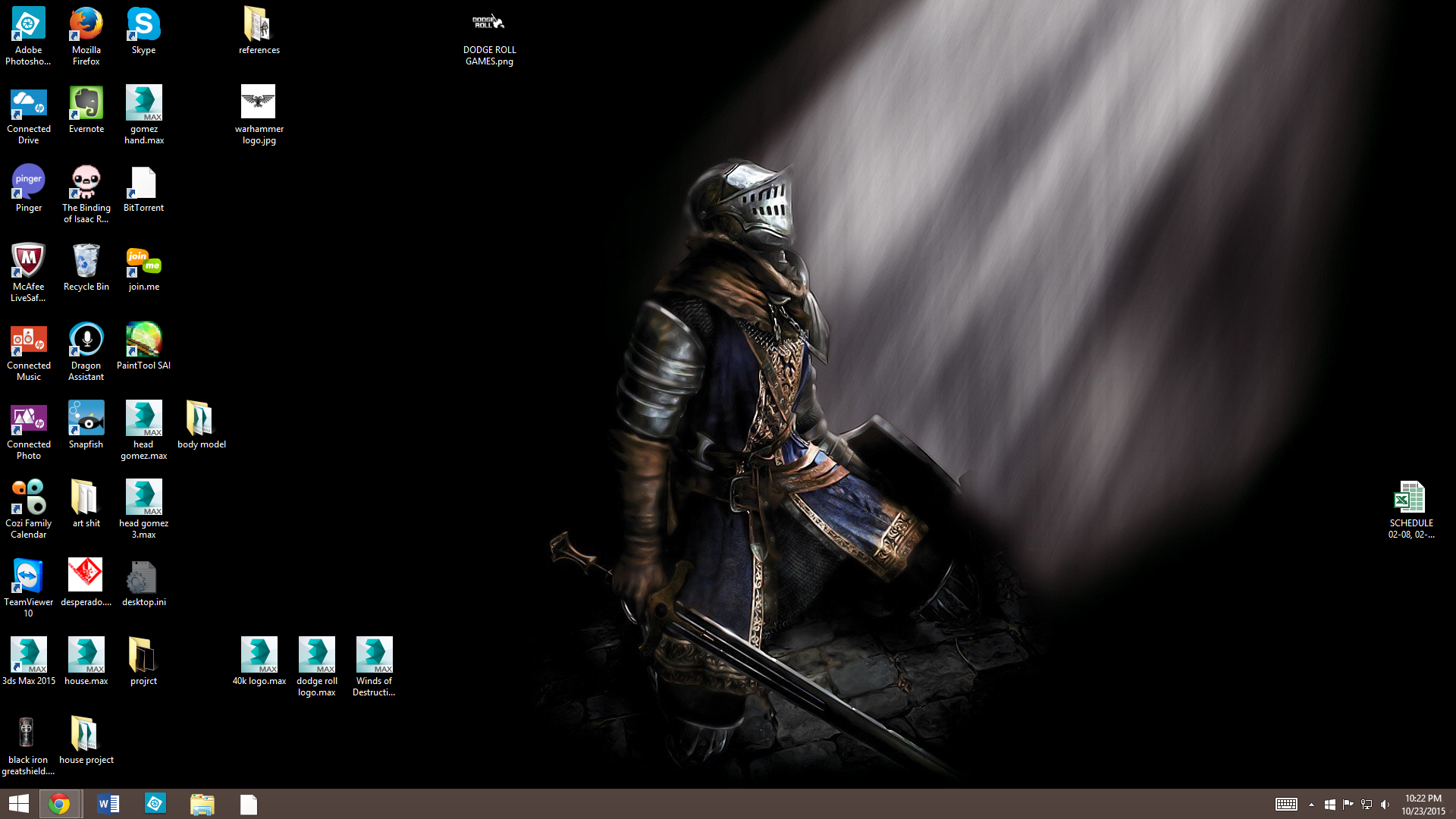Viewport: 1456px width, 819px height.
Task: Click the references folder icon
Action: click(x=259, y=25)
